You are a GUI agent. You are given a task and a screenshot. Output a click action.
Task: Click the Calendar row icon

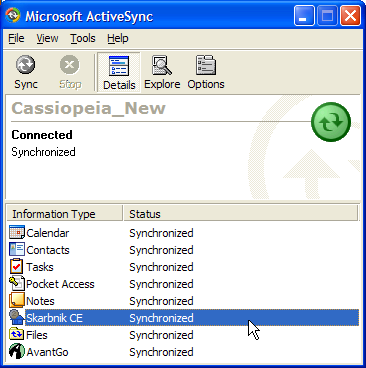[x=17, y=232]
